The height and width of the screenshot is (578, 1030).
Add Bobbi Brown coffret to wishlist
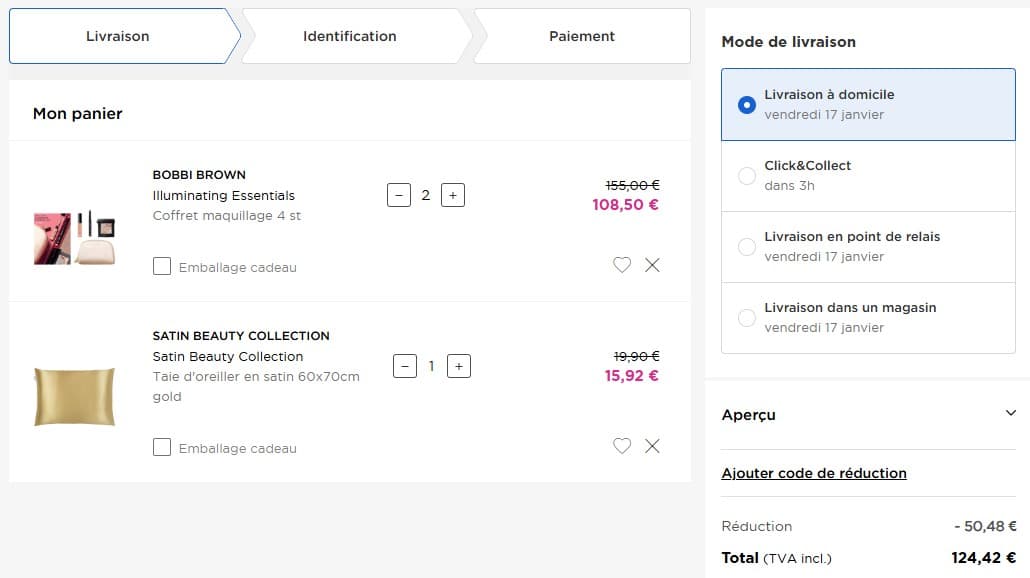tap(622, 265)
